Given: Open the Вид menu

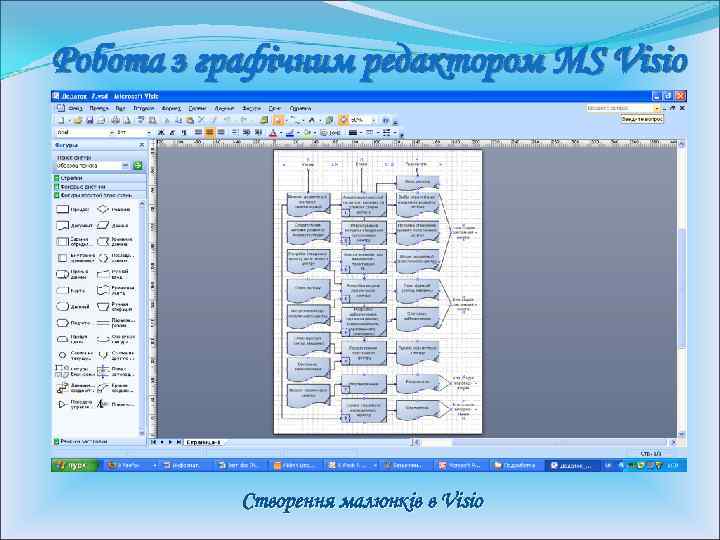Looking at the screenshot, I should point(120,108).
